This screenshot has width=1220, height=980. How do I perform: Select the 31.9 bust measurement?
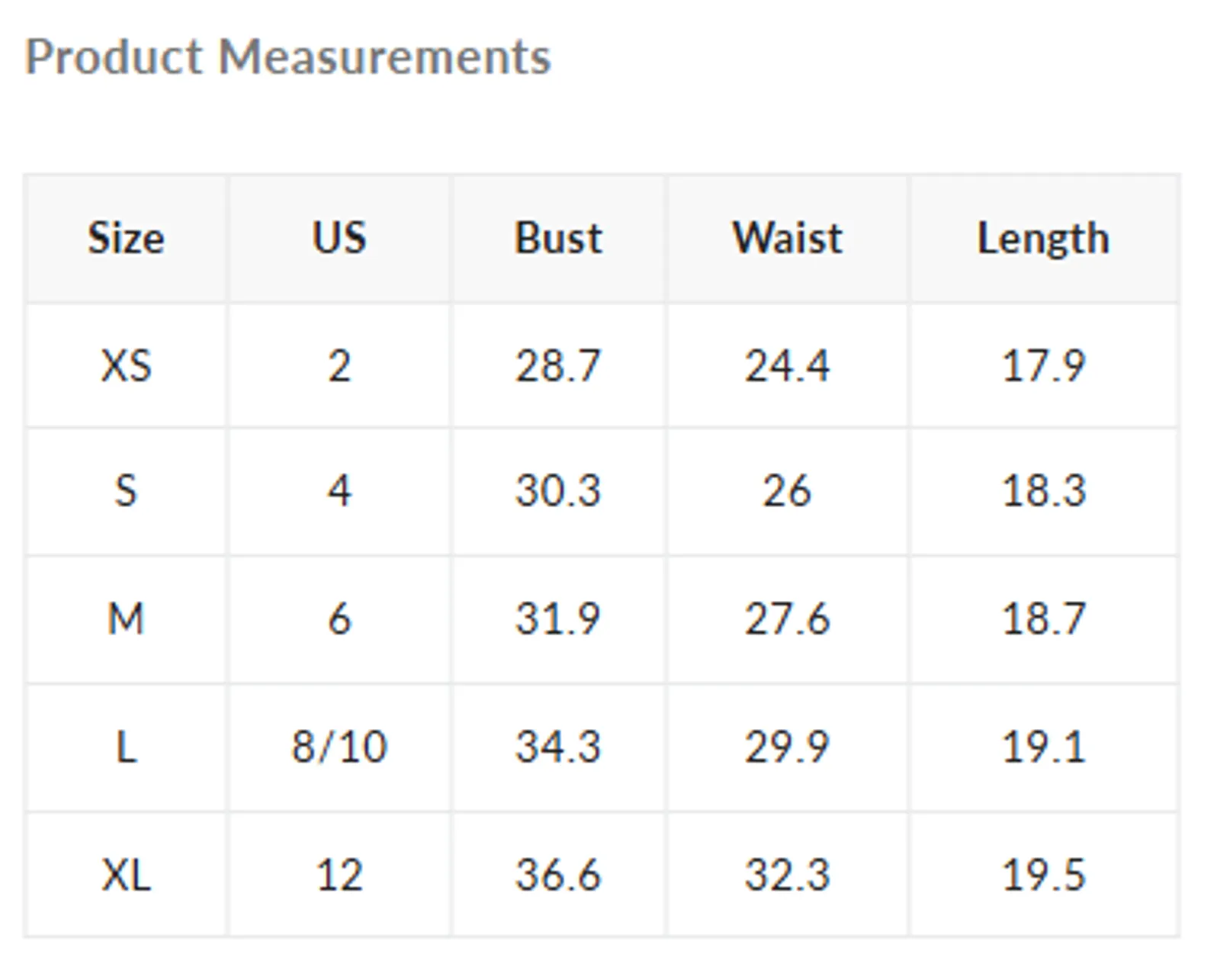558,619
